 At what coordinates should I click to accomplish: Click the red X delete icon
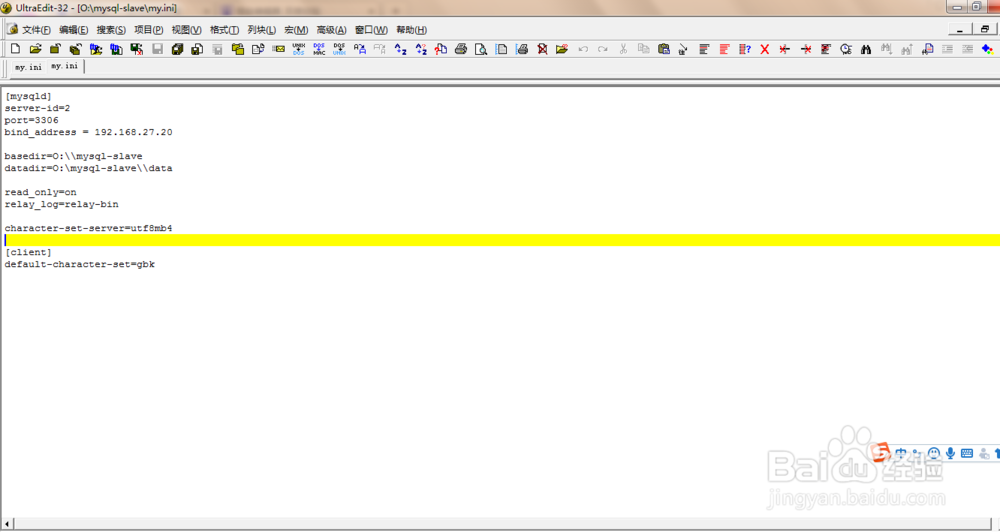pos(765,49)
